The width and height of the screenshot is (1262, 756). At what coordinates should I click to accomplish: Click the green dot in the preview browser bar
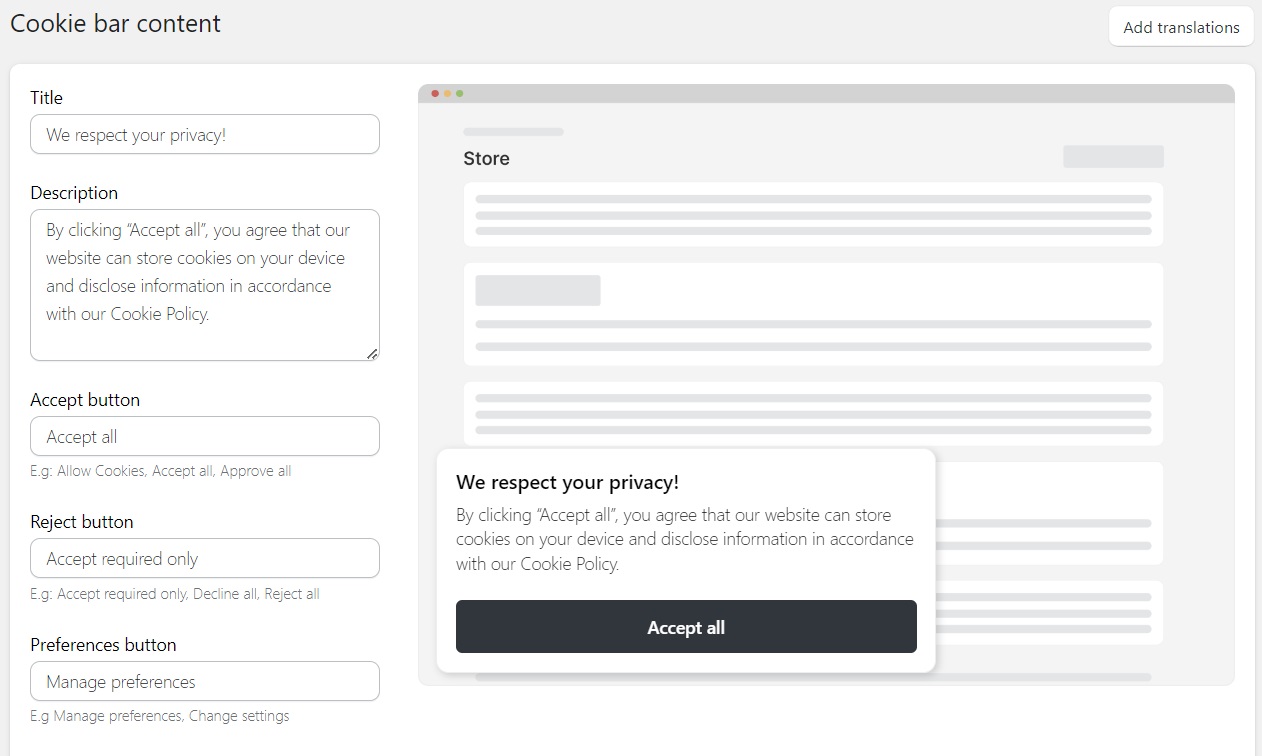459,92
